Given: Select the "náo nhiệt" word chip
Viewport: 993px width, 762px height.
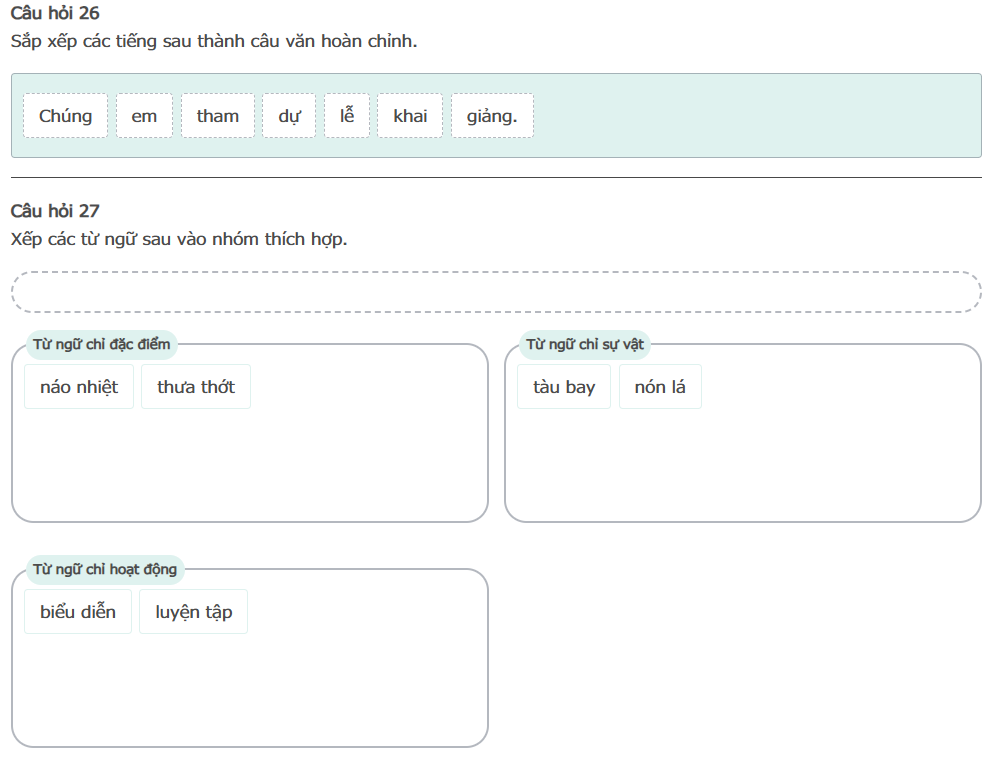Looking at the screenshot, I should pos(79,387).
